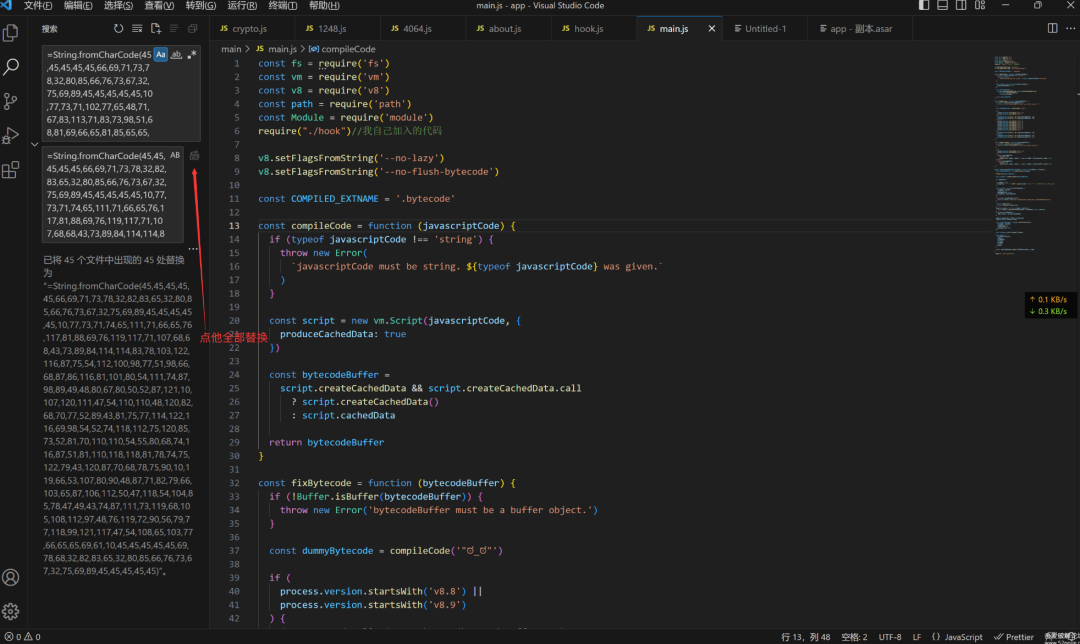This screenshot has height=644, width=1080.
Task: Change UTF-8 encoding in status bar
Action: tap(890, 637)
